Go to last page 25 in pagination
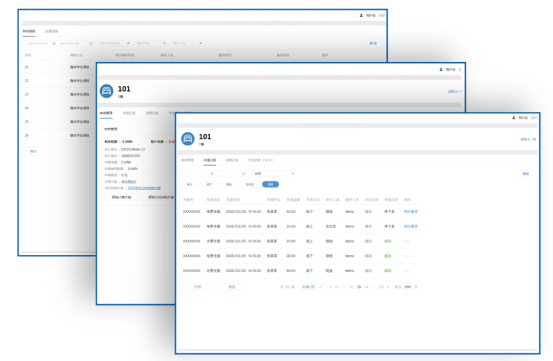The image size is (553, 361). (381, 287)
